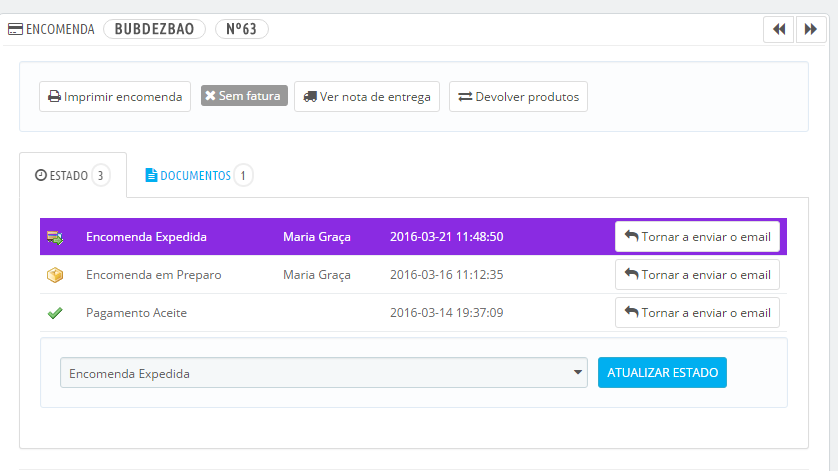Viewport: 838px width, 471px height.
Task: Resend email for Encomenda Expedida status
Action: pyautogui.click(x=697, y=237)
